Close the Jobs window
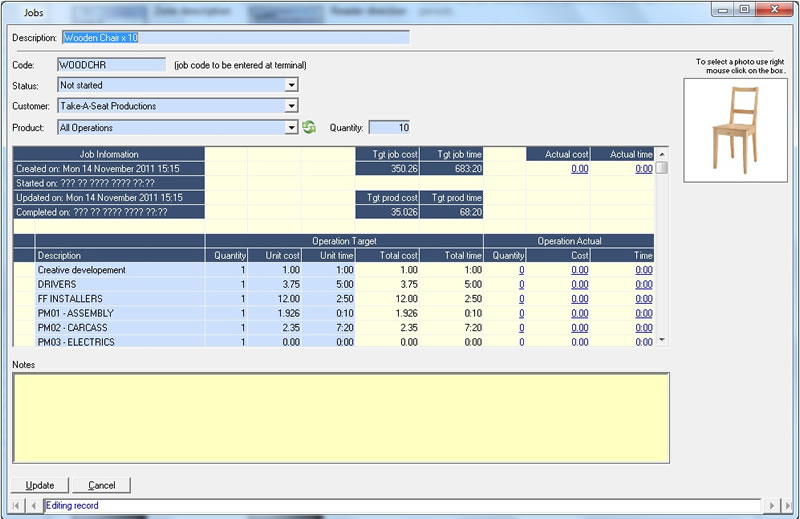Image resolution: width=800 pixels, height=519 pixels. click(x=772, y=8)
